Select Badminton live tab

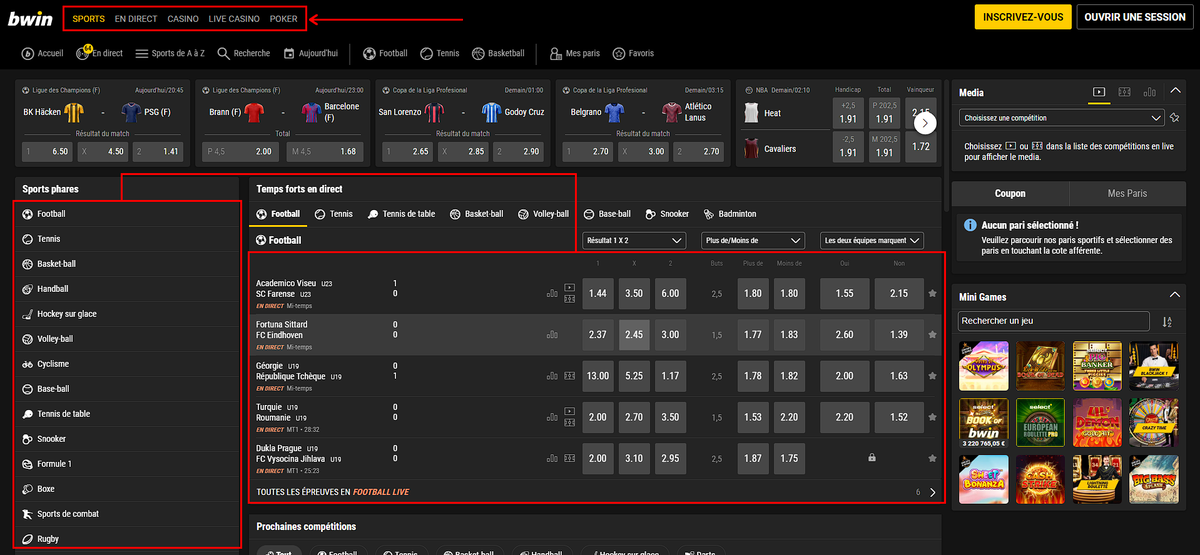[x=730, y=214]
